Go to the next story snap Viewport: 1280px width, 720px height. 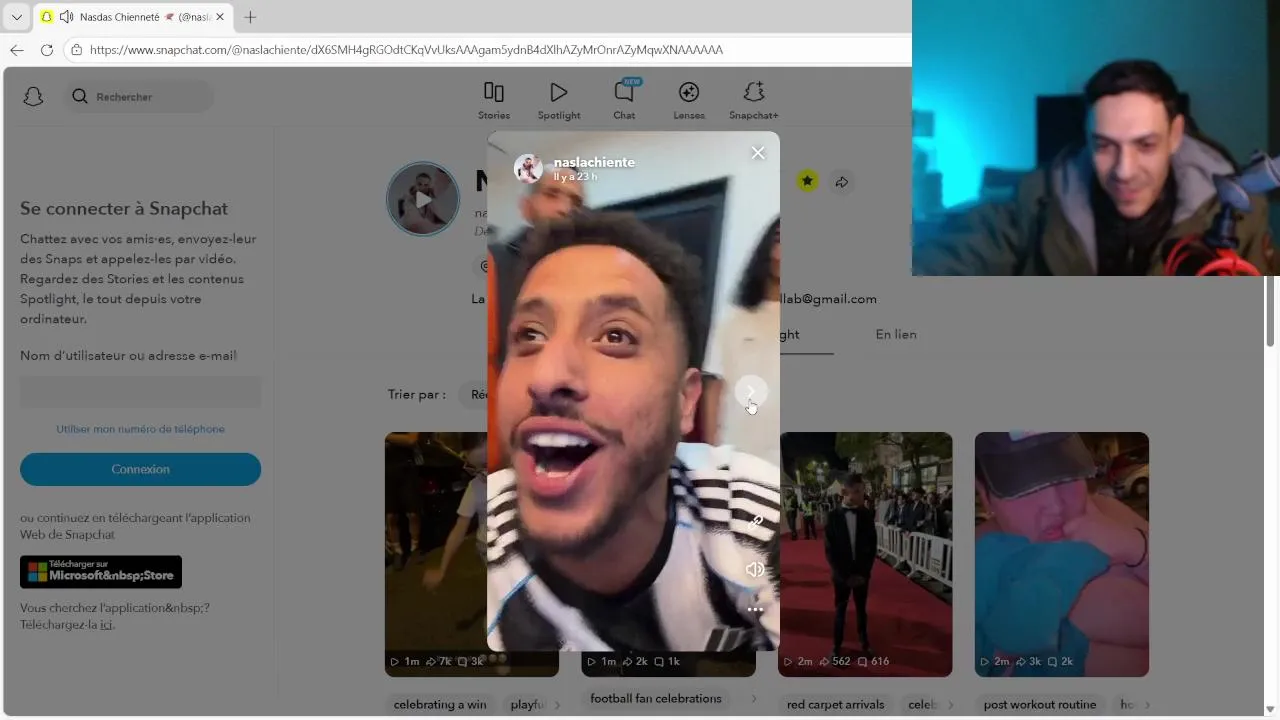(x=751, y=392)
